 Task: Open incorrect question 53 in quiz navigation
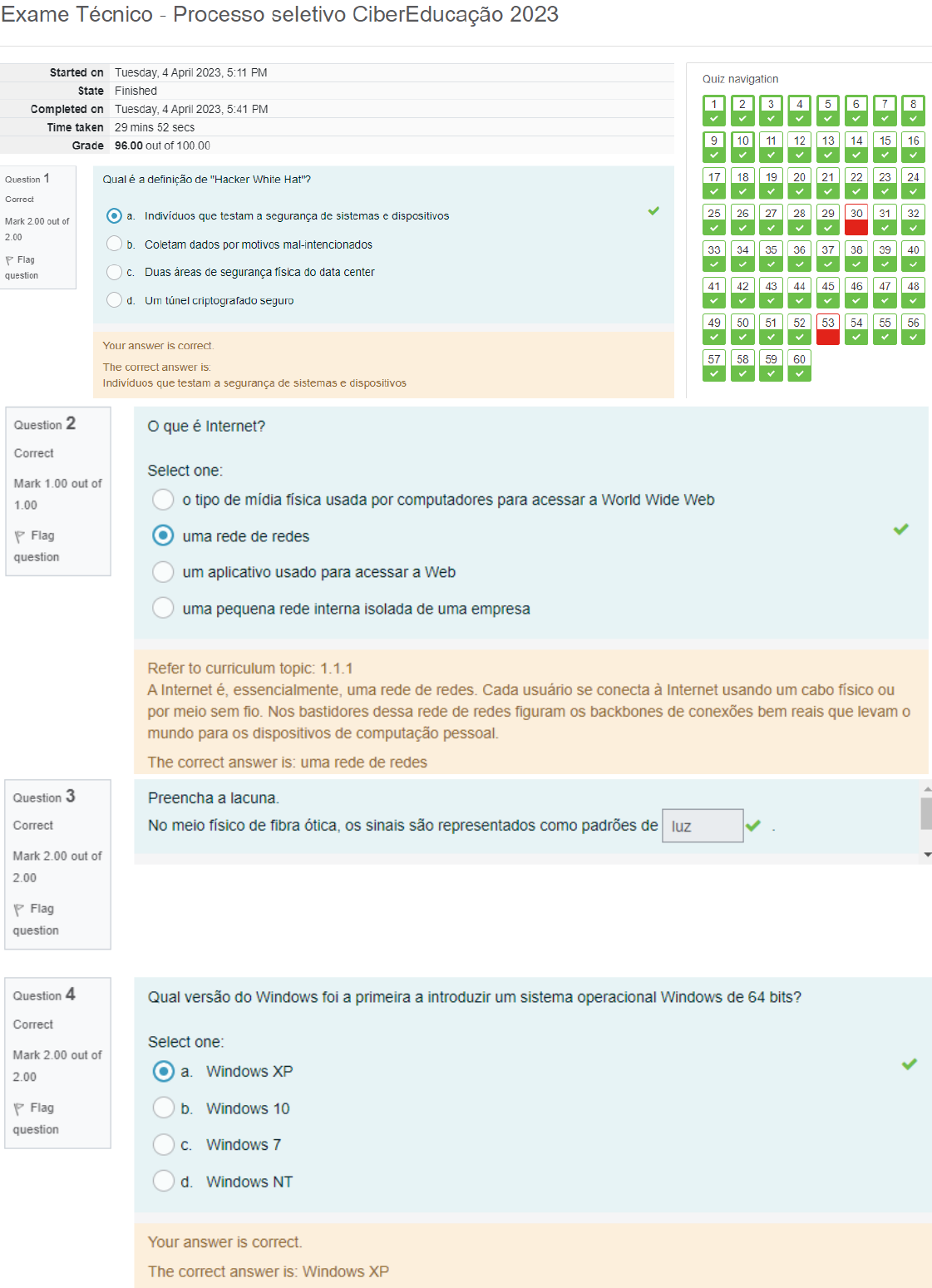(x=827, y=329)
